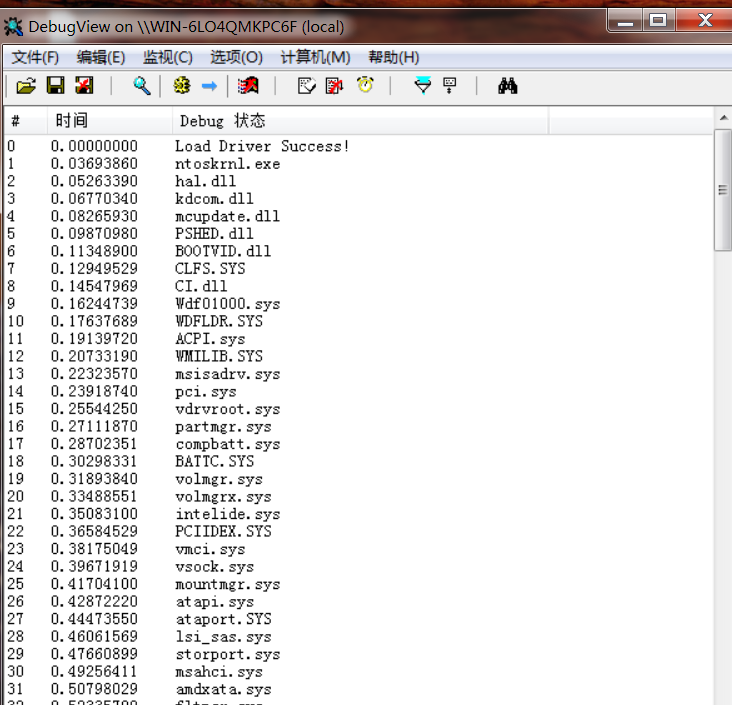This screenshot has height=705, width=732.
Task: Toggle the clock time format icon
Action: pos(365,85)
